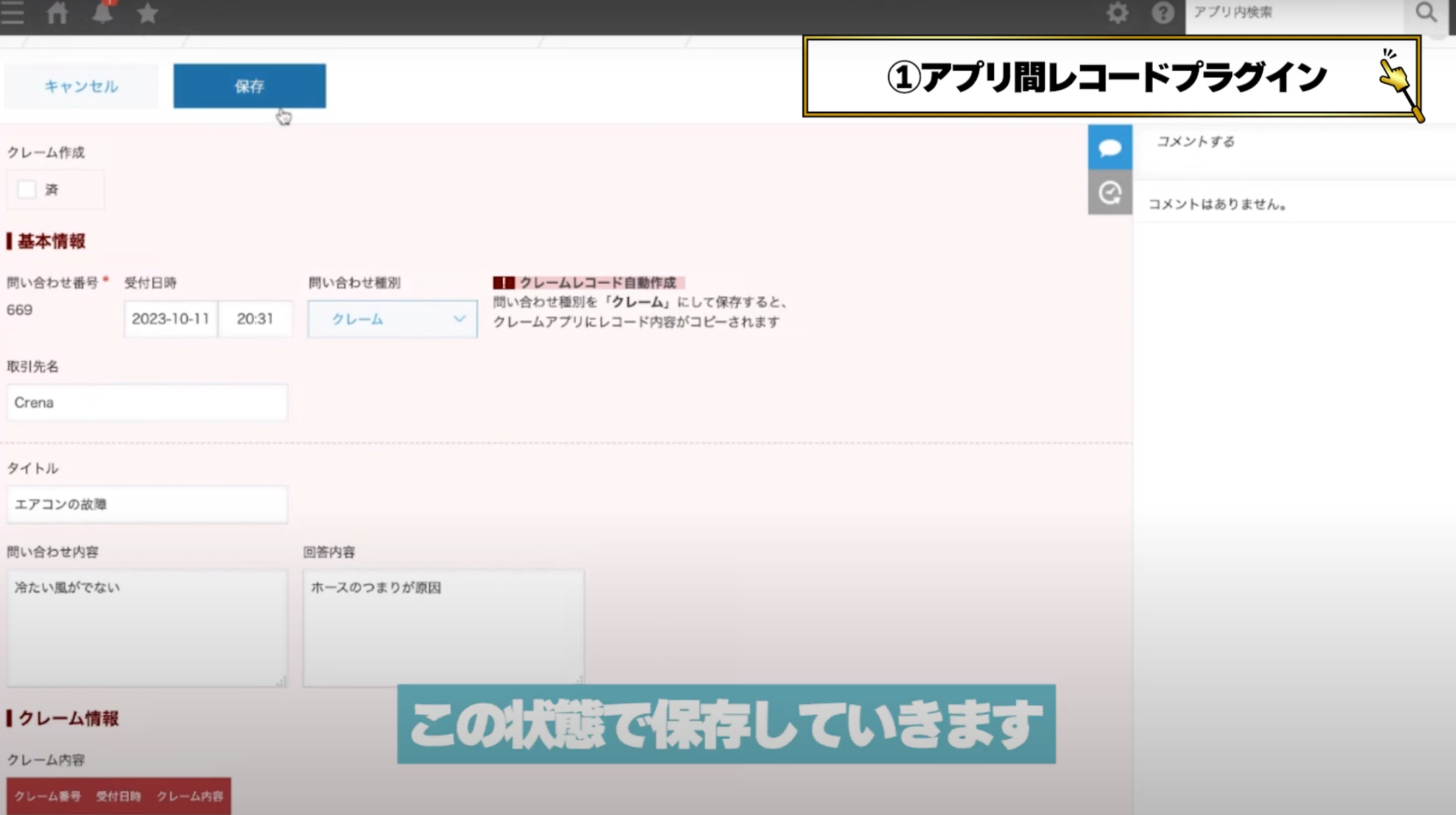Open the notifications bell
The height and width of the screenshot is (815, 1456).
102,12
